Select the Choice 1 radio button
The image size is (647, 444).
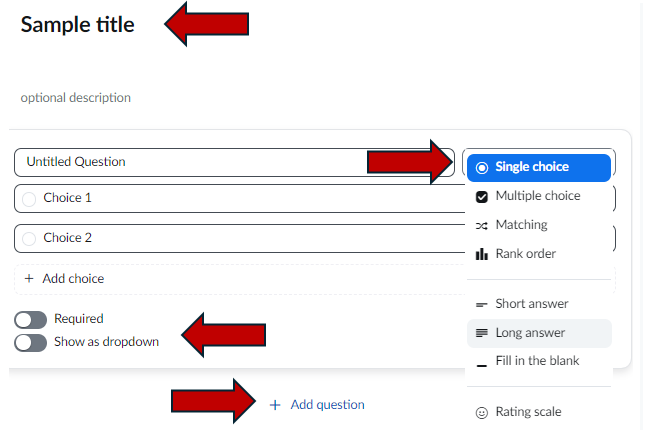[29, 199]
